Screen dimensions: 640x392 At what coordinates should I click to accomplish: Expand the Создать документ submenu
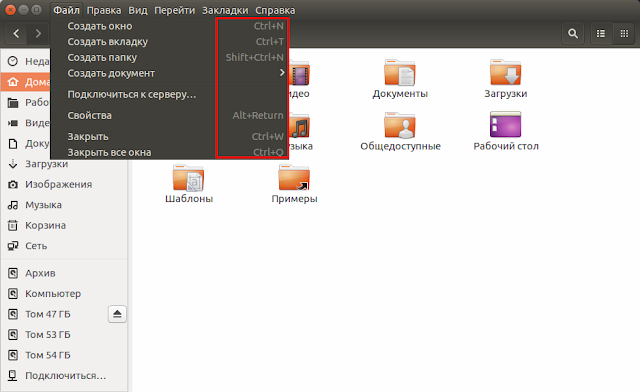[x=169, y=73]
